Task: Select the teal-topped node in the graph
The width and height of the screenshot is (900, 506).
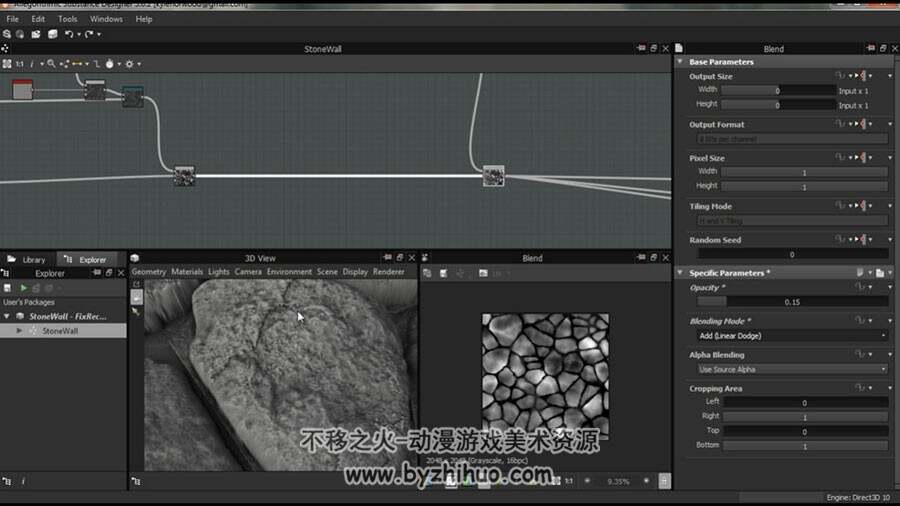Action: coord(133,96)
